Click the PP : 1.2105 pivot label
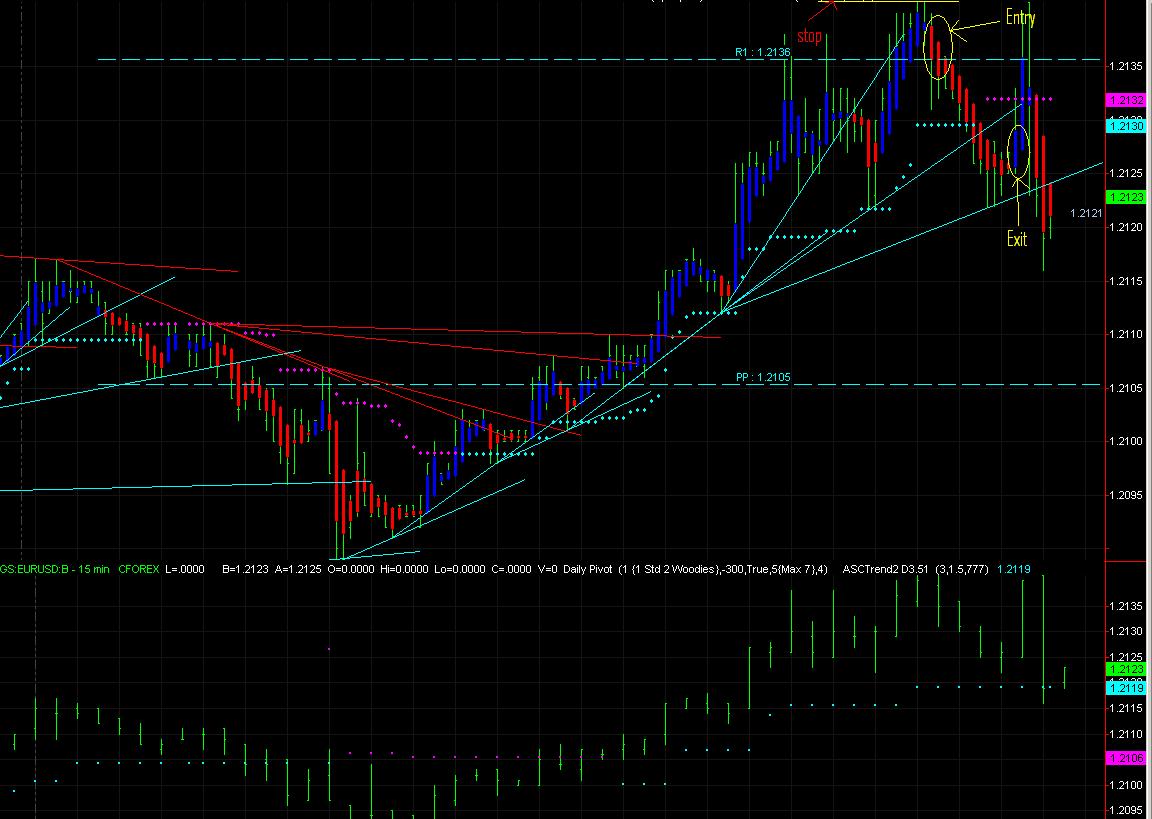The height and width of the screenshot is (819, 1152). (x=763, y=377)
